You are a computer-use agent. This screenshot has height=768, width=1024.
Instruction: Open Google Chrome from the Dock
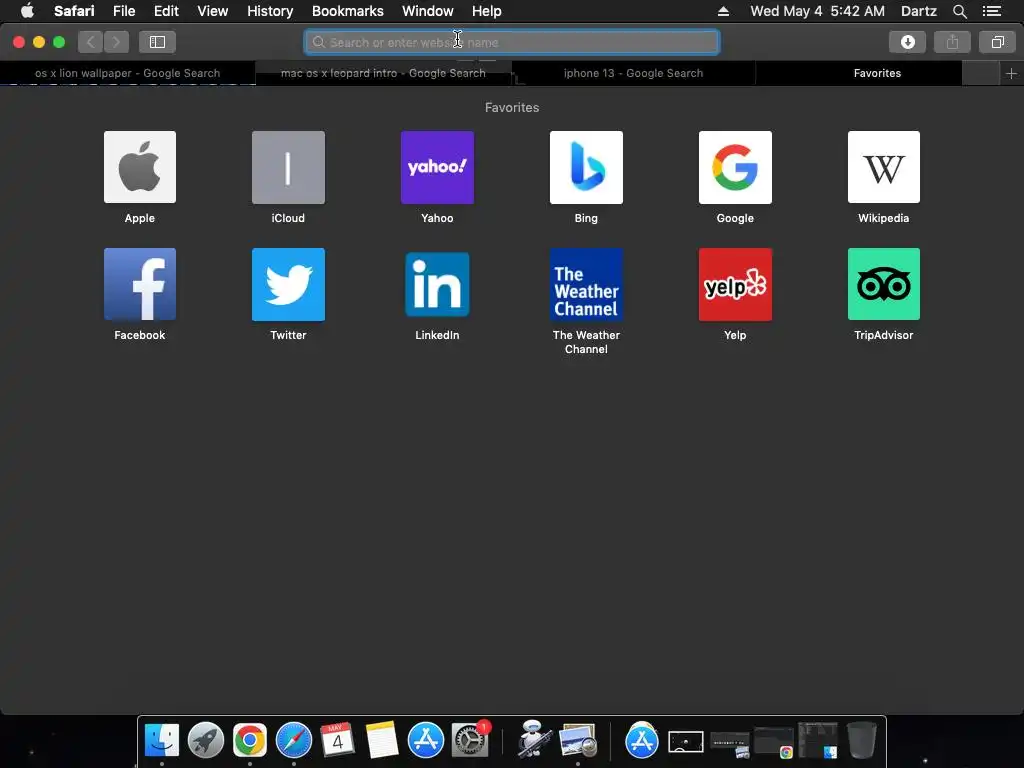(249, 741)
